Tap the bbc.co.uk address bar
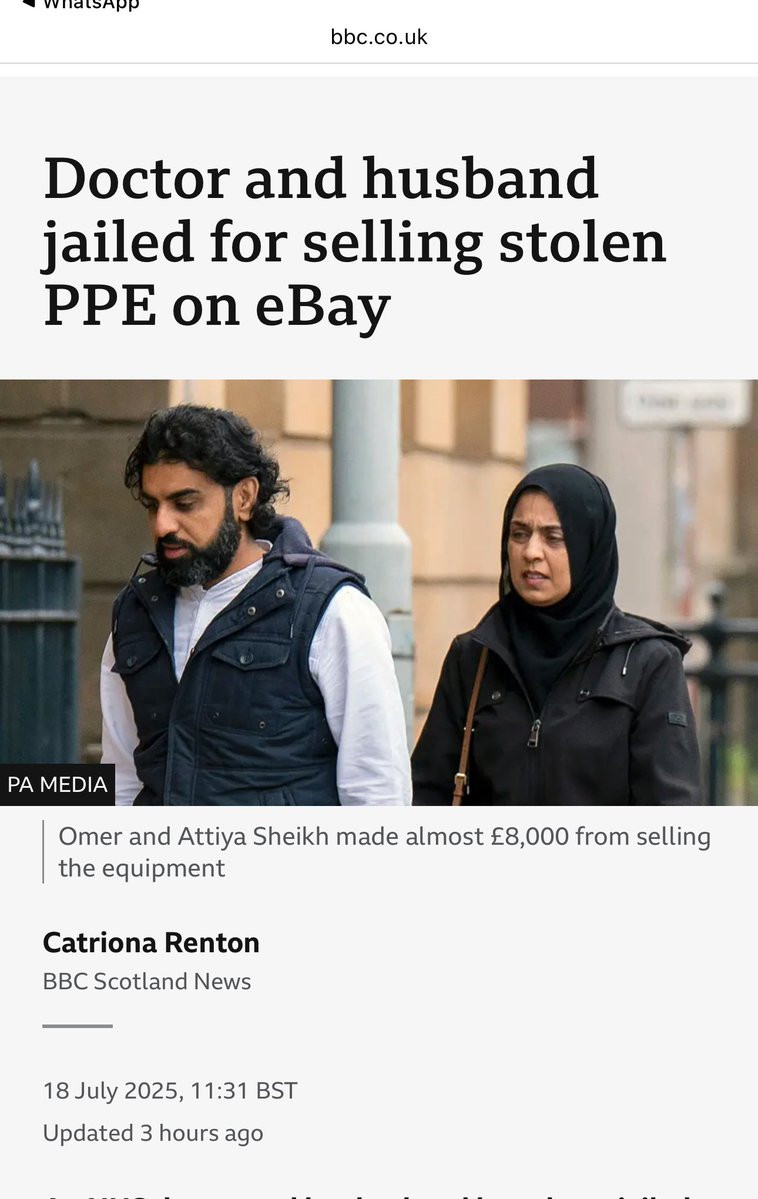Viewport: 758px width, 1199px height. 379,37
